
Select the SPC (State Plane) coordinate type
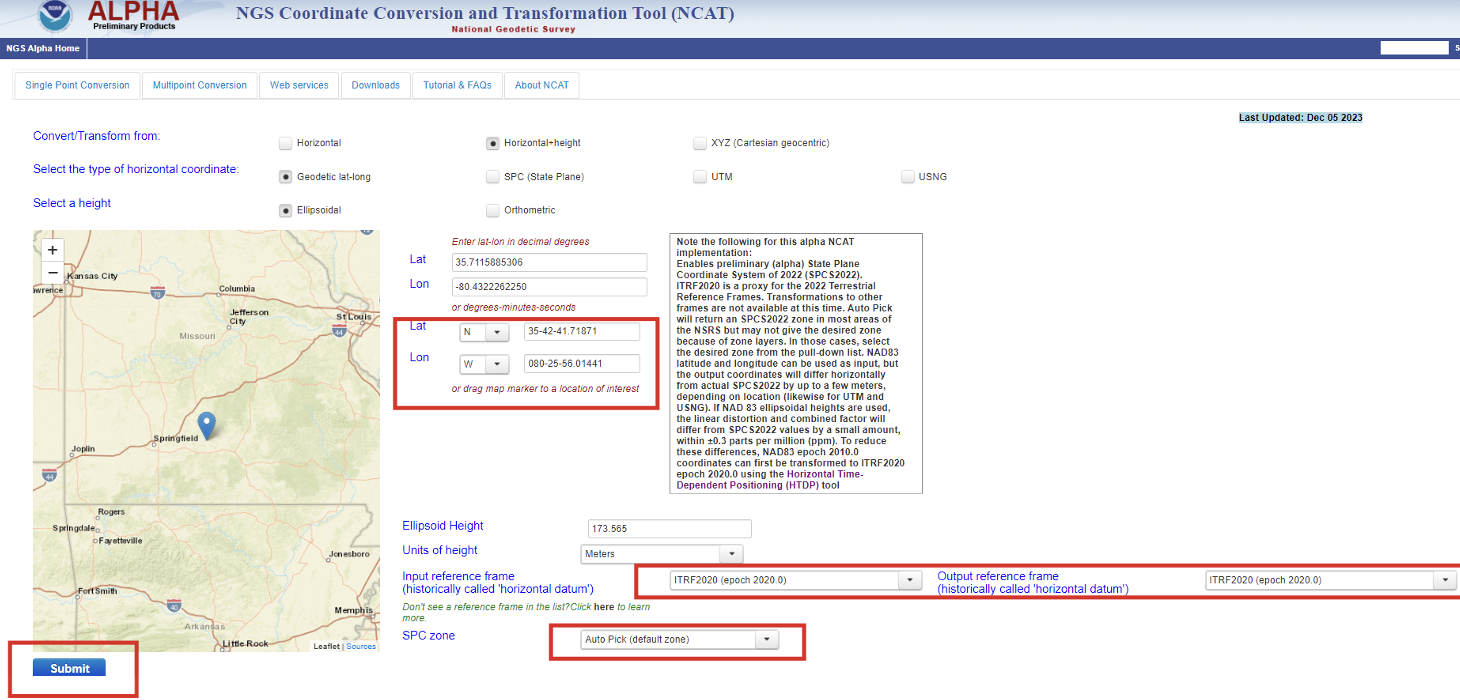click(493, 177)
